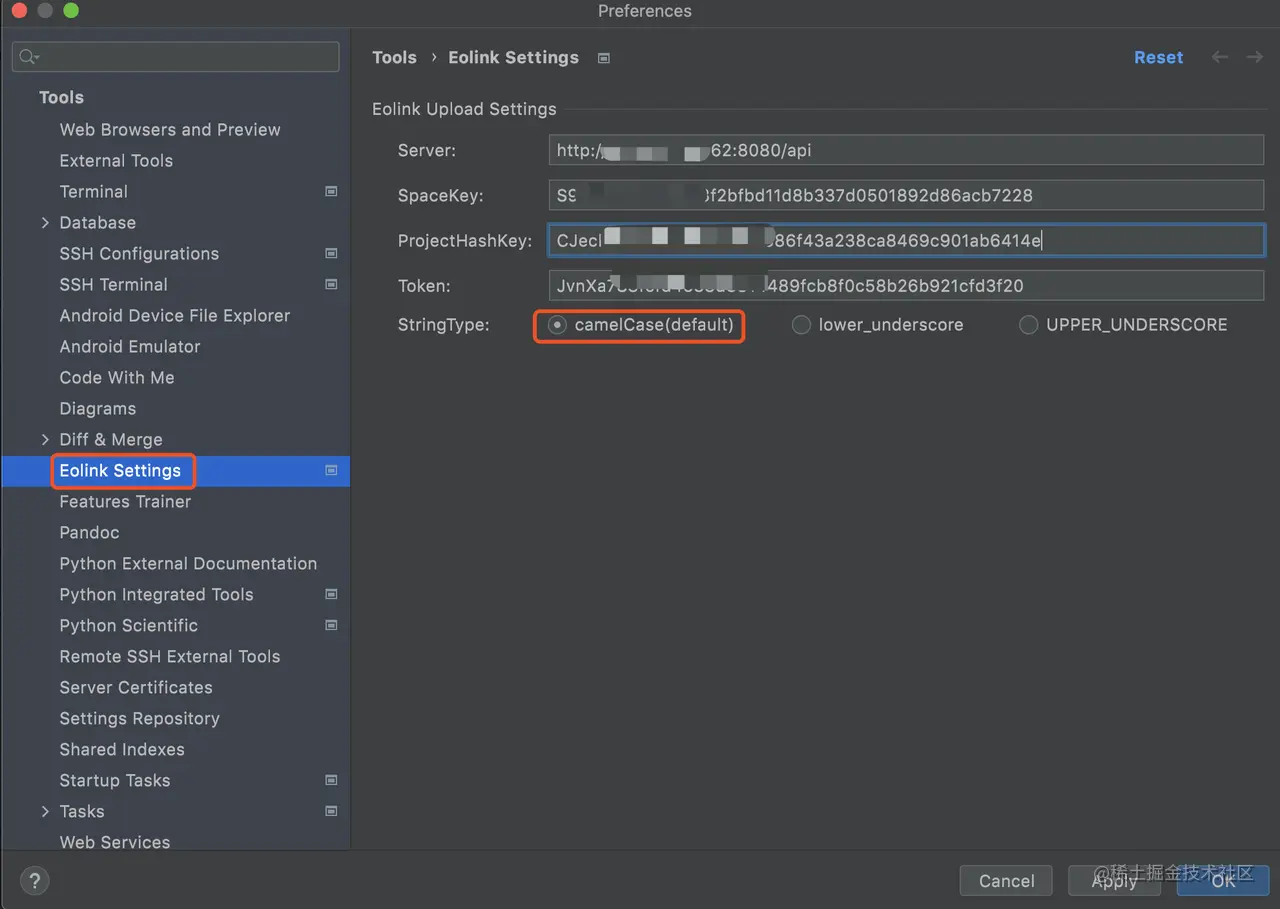The image size is (1280, 909).
Task: Click the icon beside Python Integrated Tools
Action: pos(331,594)
